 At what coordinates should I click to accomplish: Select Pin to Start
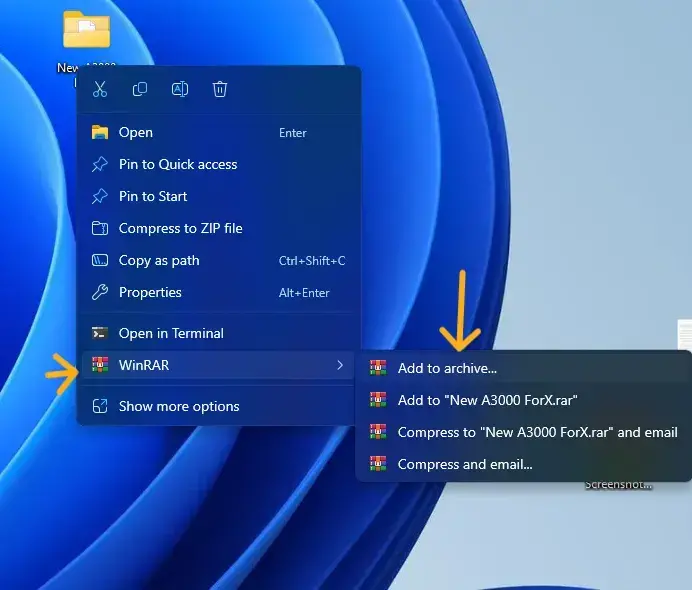(153, 197)
